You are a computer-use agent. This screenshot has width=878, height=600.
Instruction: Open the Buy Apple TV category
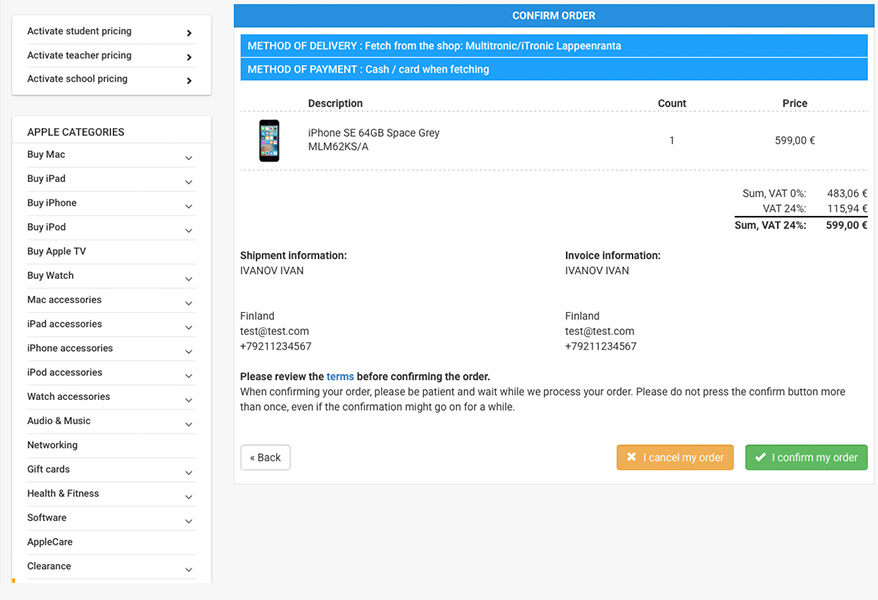point(57,251)
